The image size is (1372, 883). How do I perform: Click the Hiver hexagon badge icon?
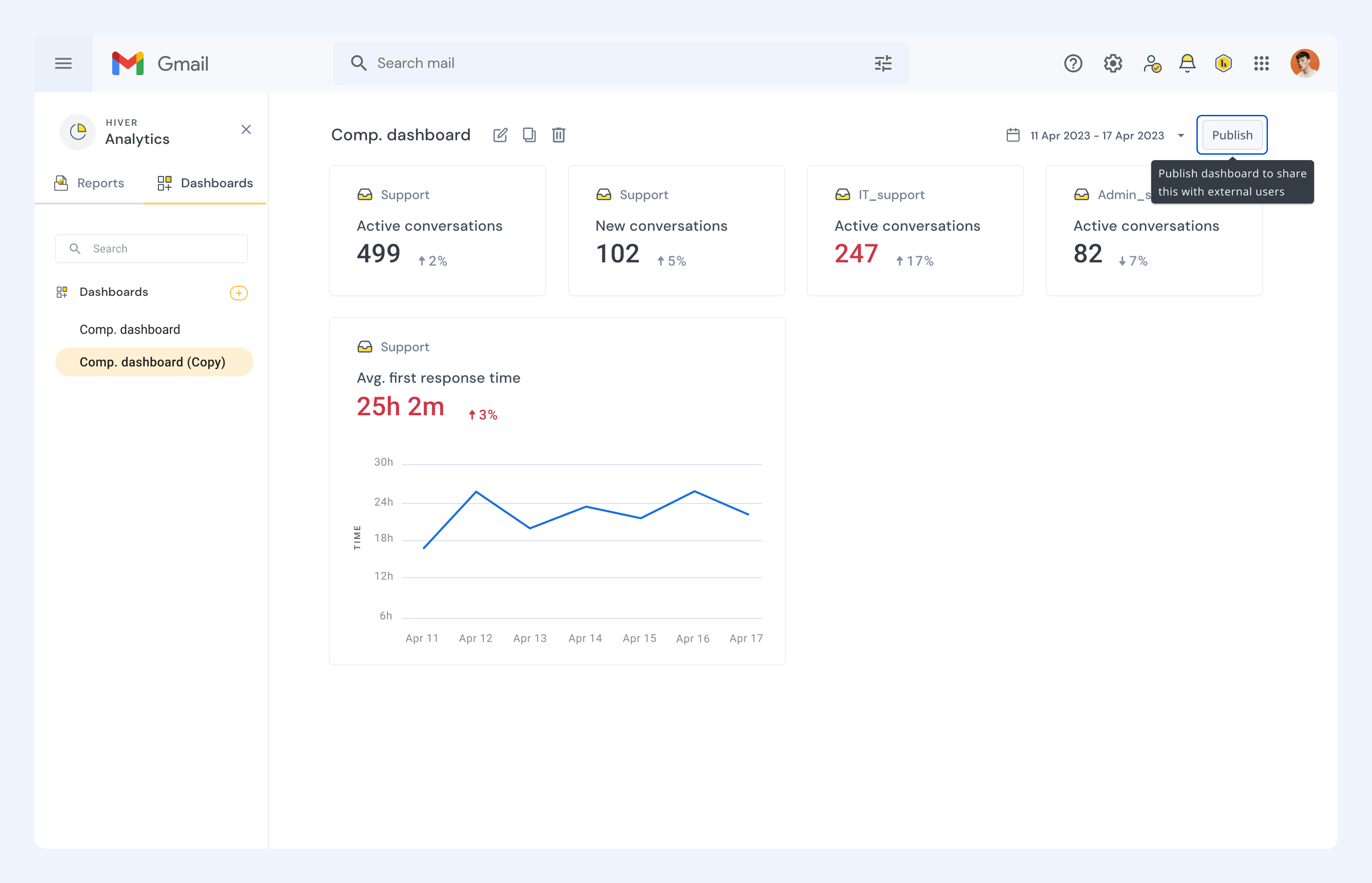(1224, 63)
